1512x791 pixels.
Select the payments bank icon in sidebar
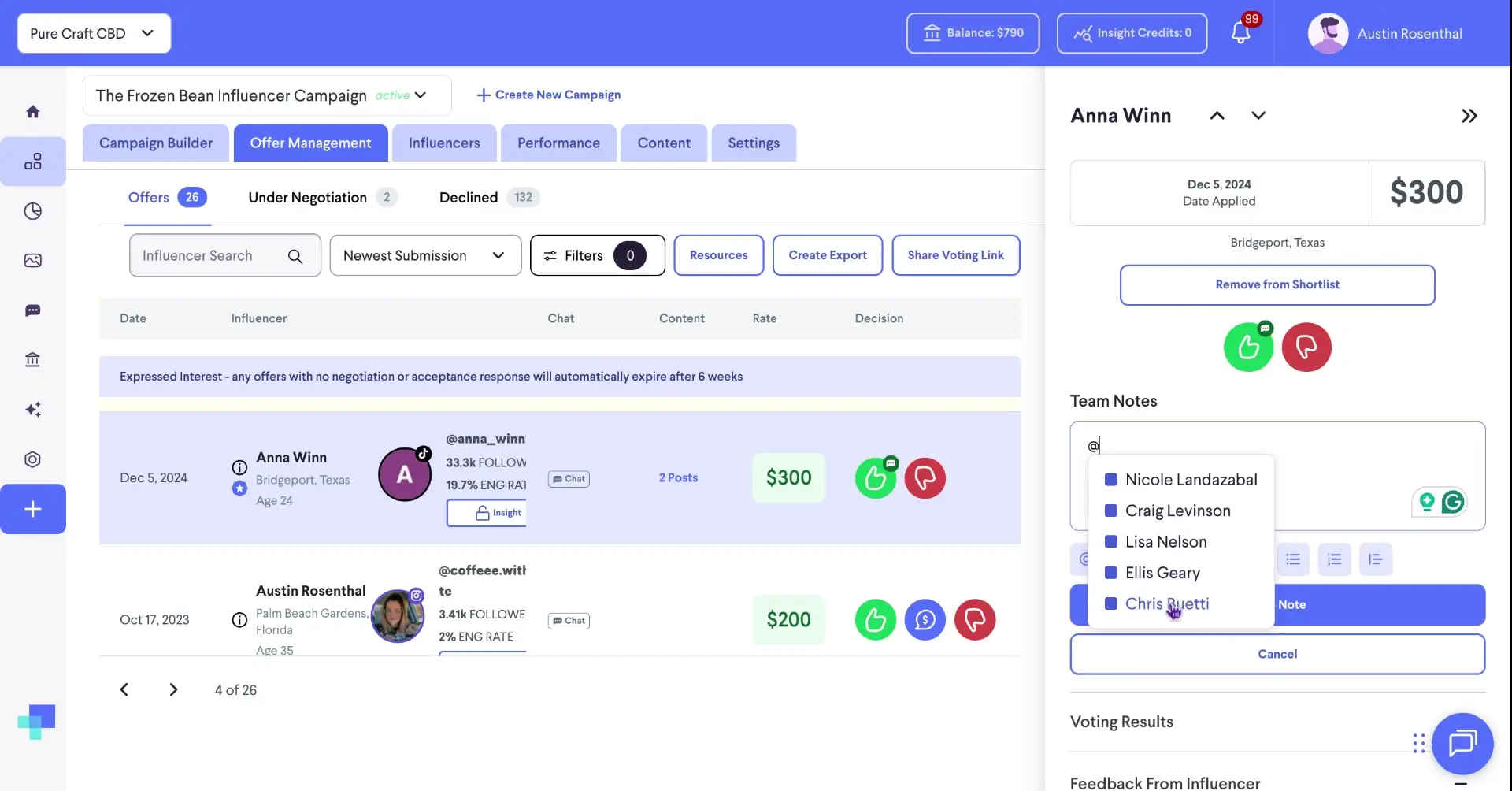(33, 359)
